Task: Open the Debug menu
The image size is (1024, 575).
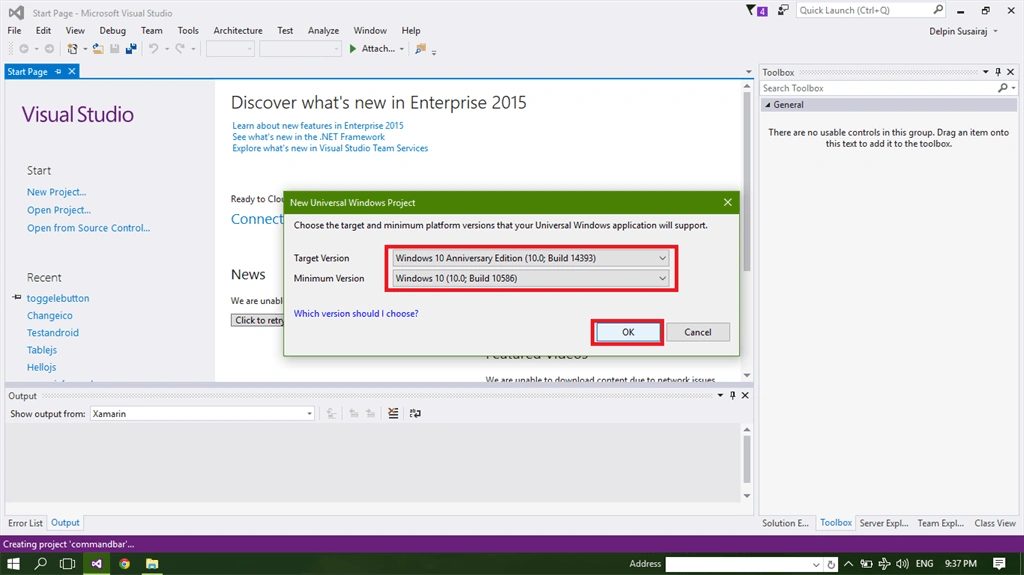Action: 112,31
